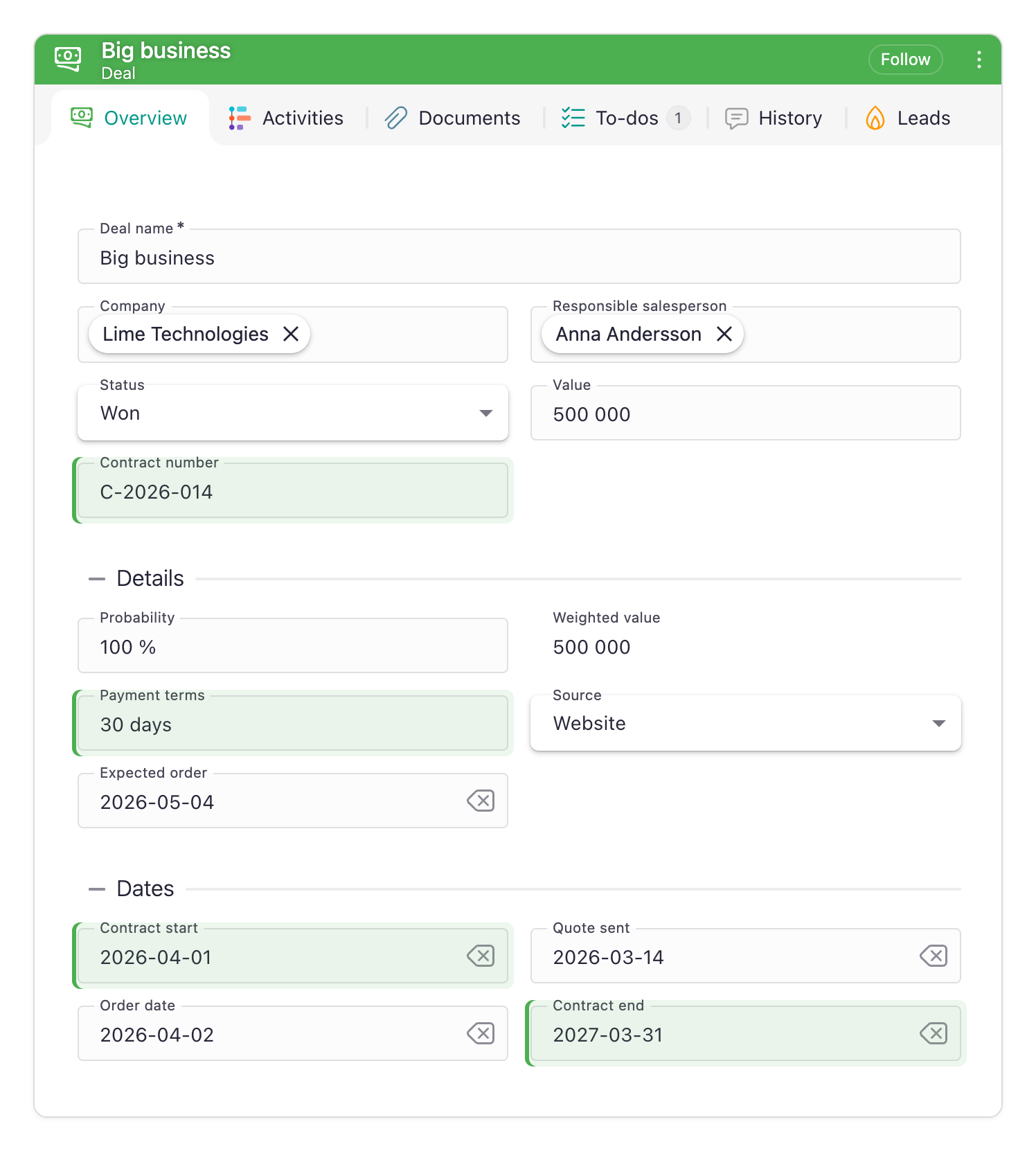Clear the Contract end date
The height and width of the screenshot is (1151, 1036).
tap(934, 1033)
